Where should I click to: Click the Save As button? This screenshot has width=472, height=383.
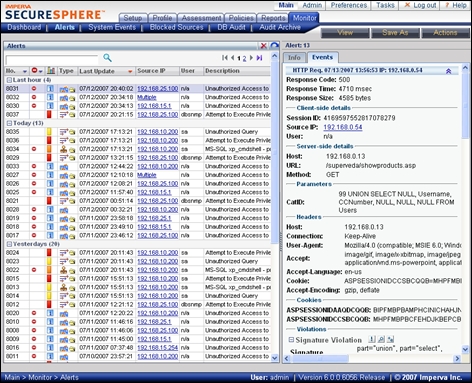point(395,33)
